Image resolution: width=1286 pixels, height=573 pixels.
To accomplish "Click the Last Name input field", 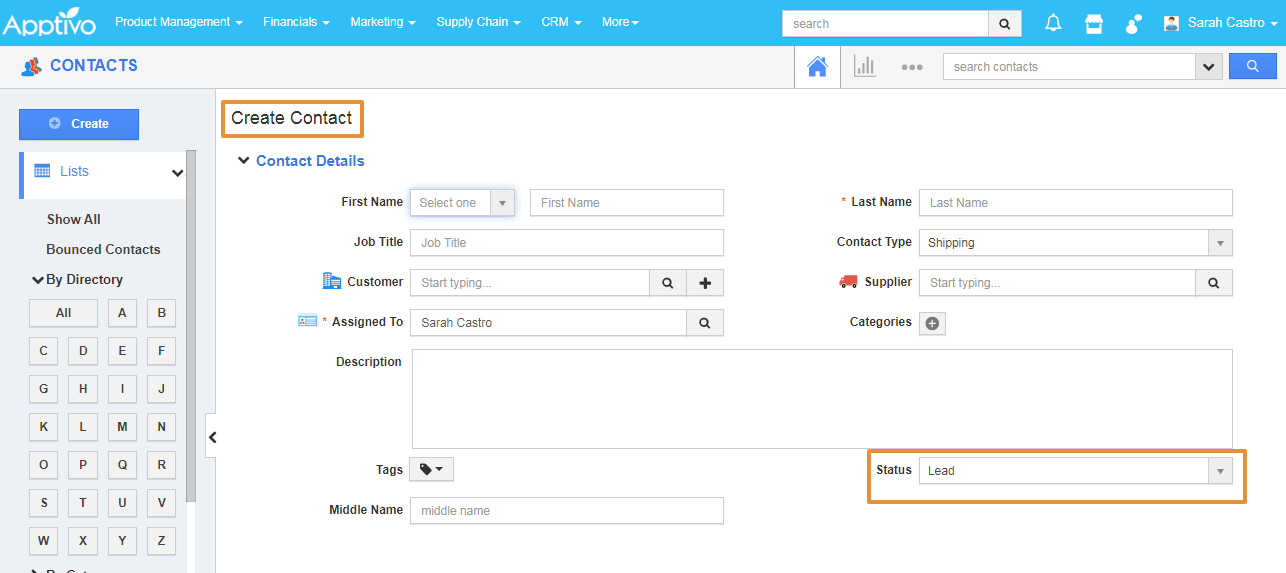I will click(x=1075, y=203).
